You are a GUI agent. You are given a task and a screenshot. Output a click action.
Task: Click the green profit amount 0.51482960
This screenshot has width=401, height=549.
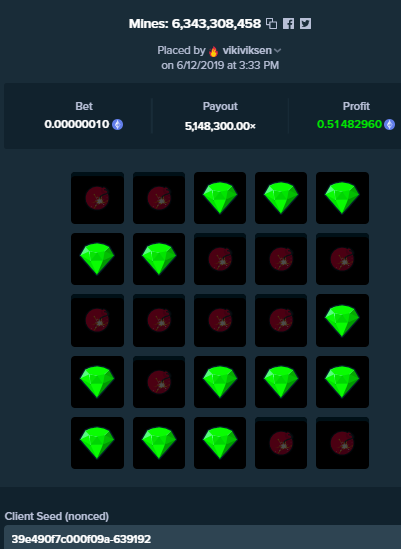[349, 124]
